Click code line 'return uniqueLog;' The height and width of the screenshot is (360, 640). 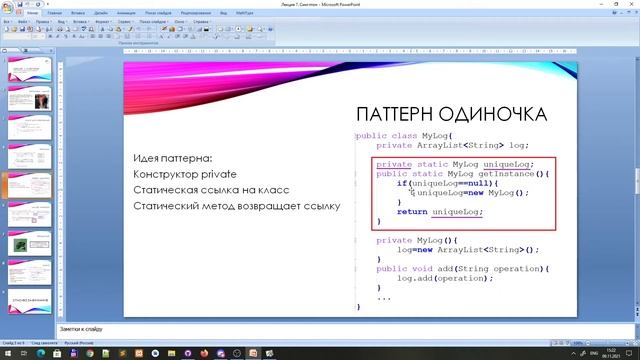pos(440,212)
